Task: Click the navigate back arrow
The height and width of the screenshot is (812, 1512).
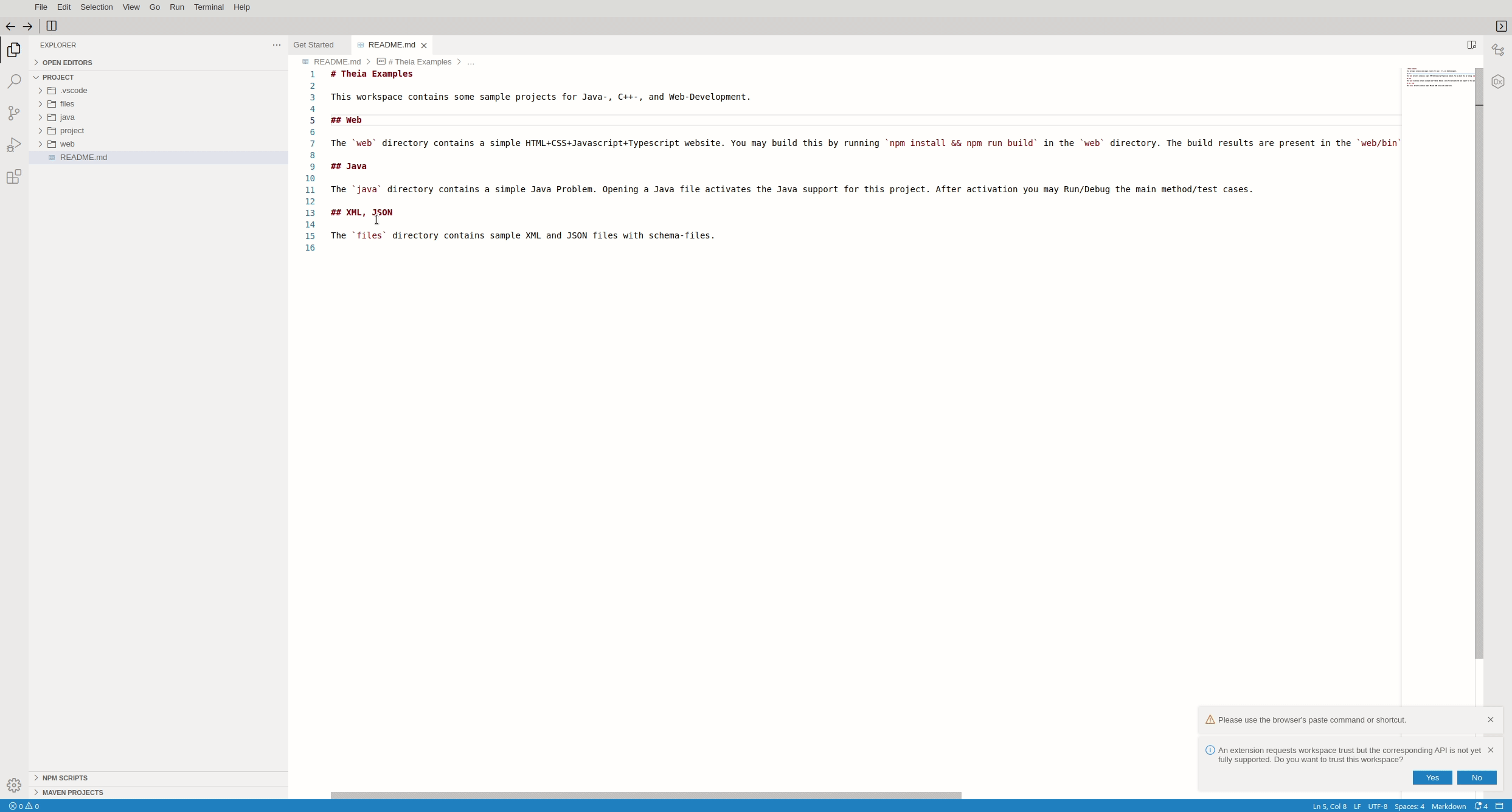Action: (x=10, y=26)
